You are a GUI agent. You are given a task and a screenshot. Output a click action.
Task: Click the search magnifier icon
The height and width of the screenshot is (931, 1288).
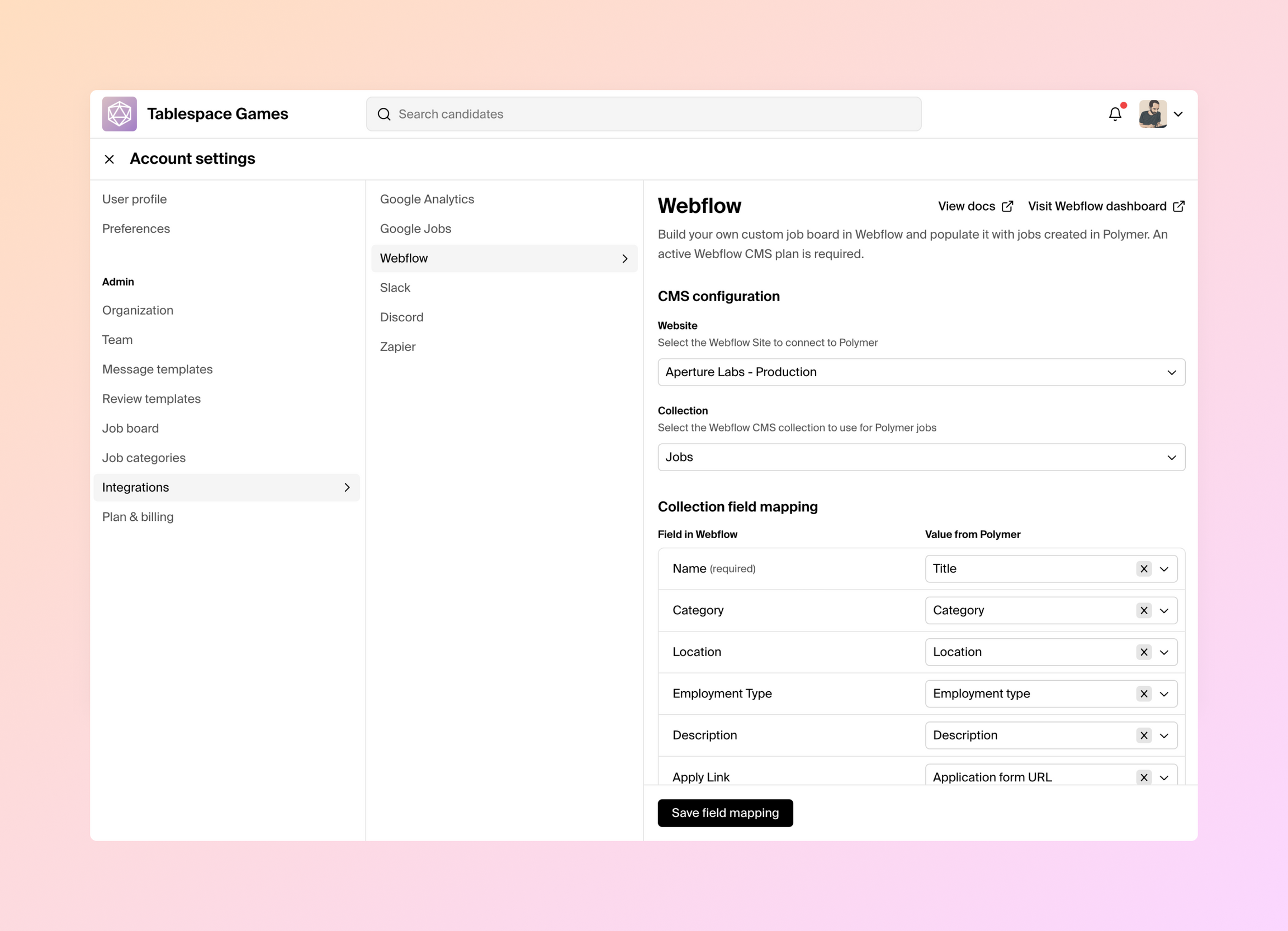pos(384,114)
